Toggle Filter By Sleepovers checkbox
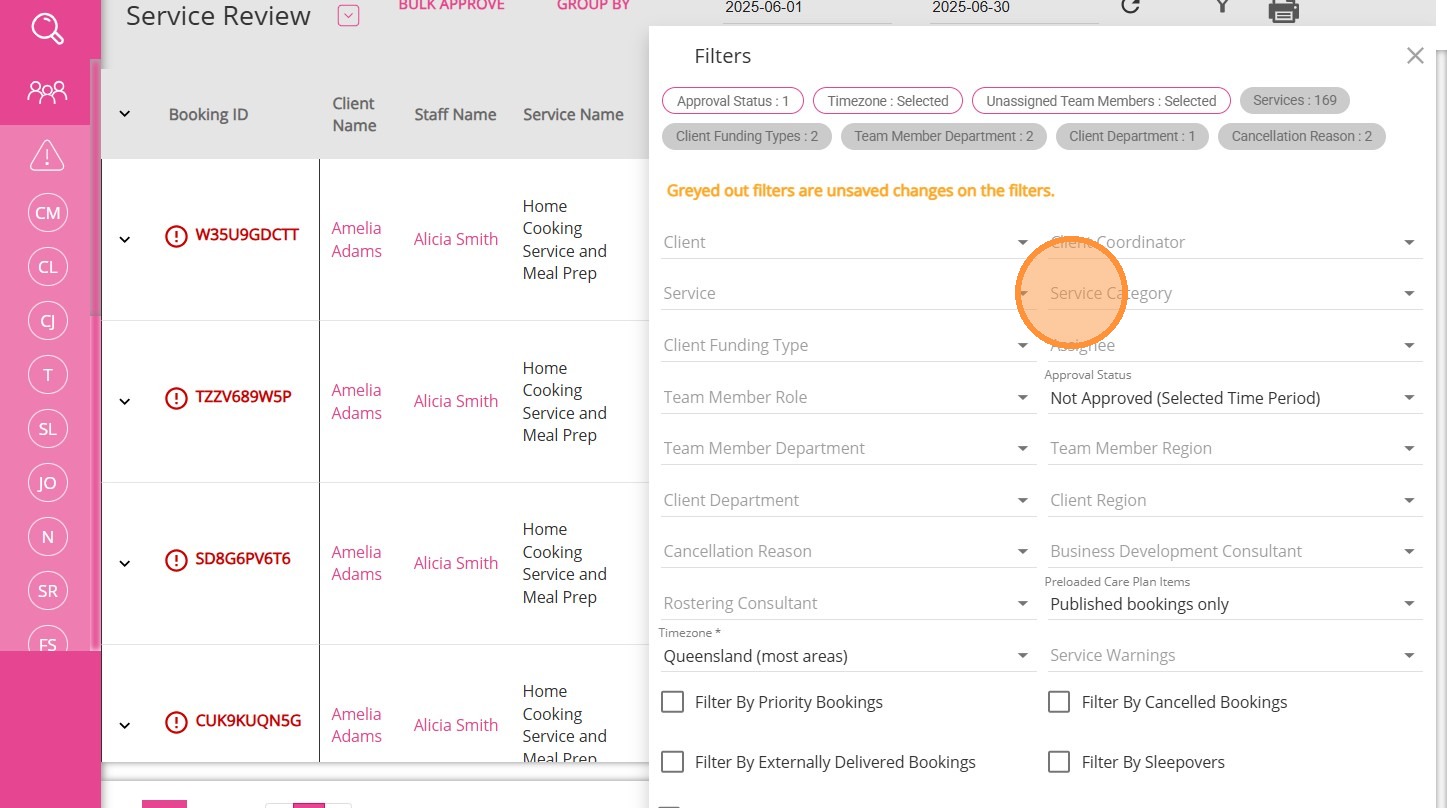 click(x=1058, y=762)
